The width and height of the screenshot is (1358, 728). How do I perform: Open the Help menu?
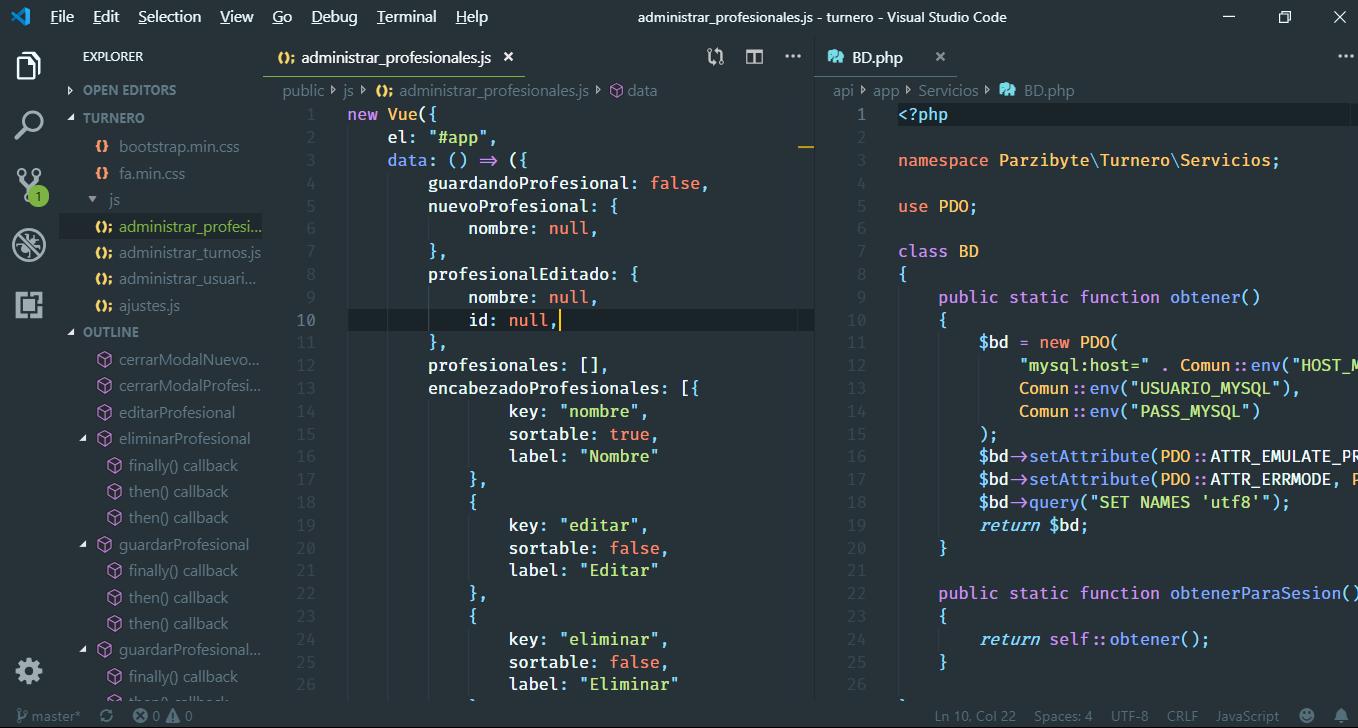[472, 16]
